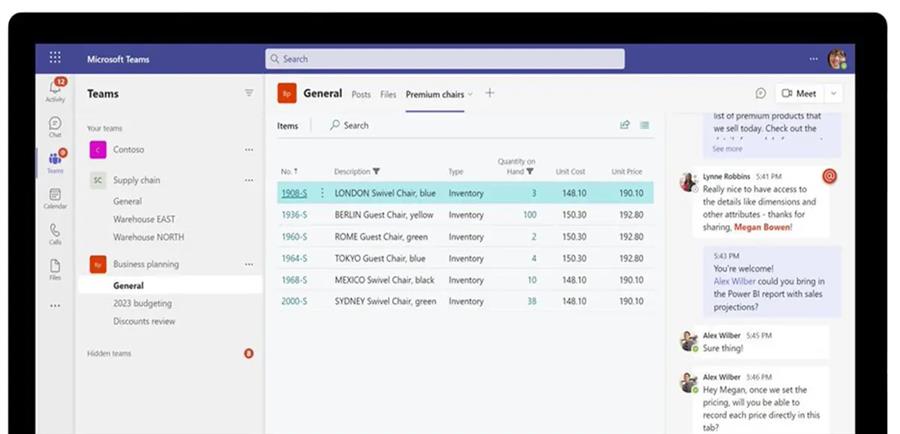Click the Items menu label

(x=288, y=126)
